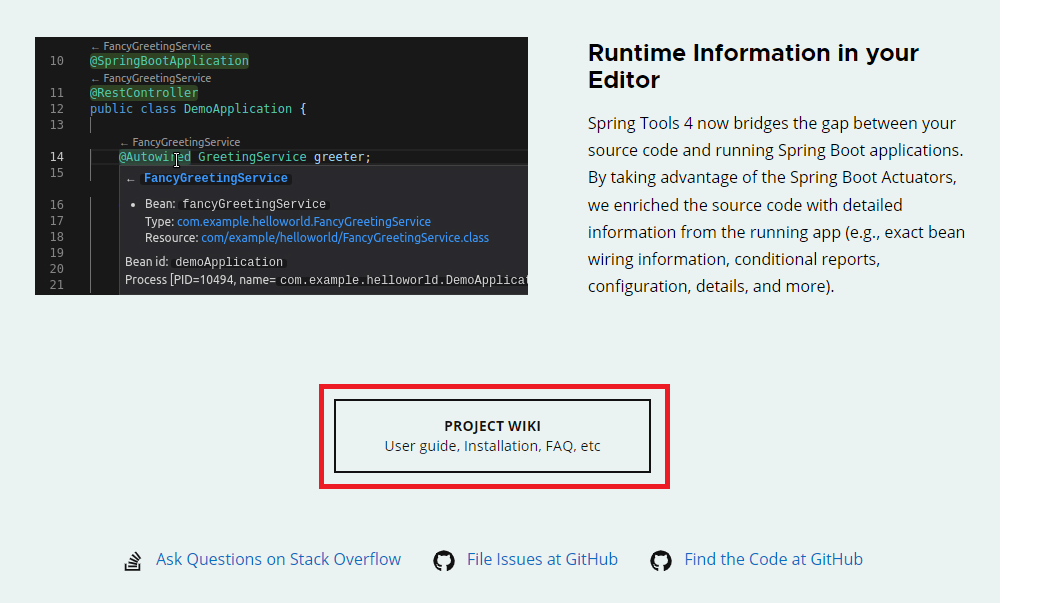Click File Issues at GitHub link

point(542,560)
